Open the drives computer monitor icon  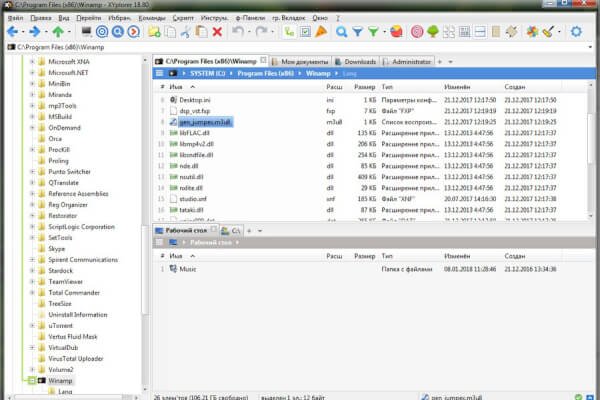[86, 32]
